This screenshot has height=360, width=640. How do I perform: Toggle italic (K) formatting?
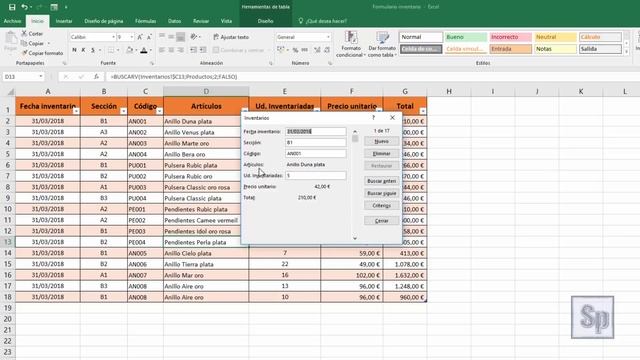click(83, 50)
